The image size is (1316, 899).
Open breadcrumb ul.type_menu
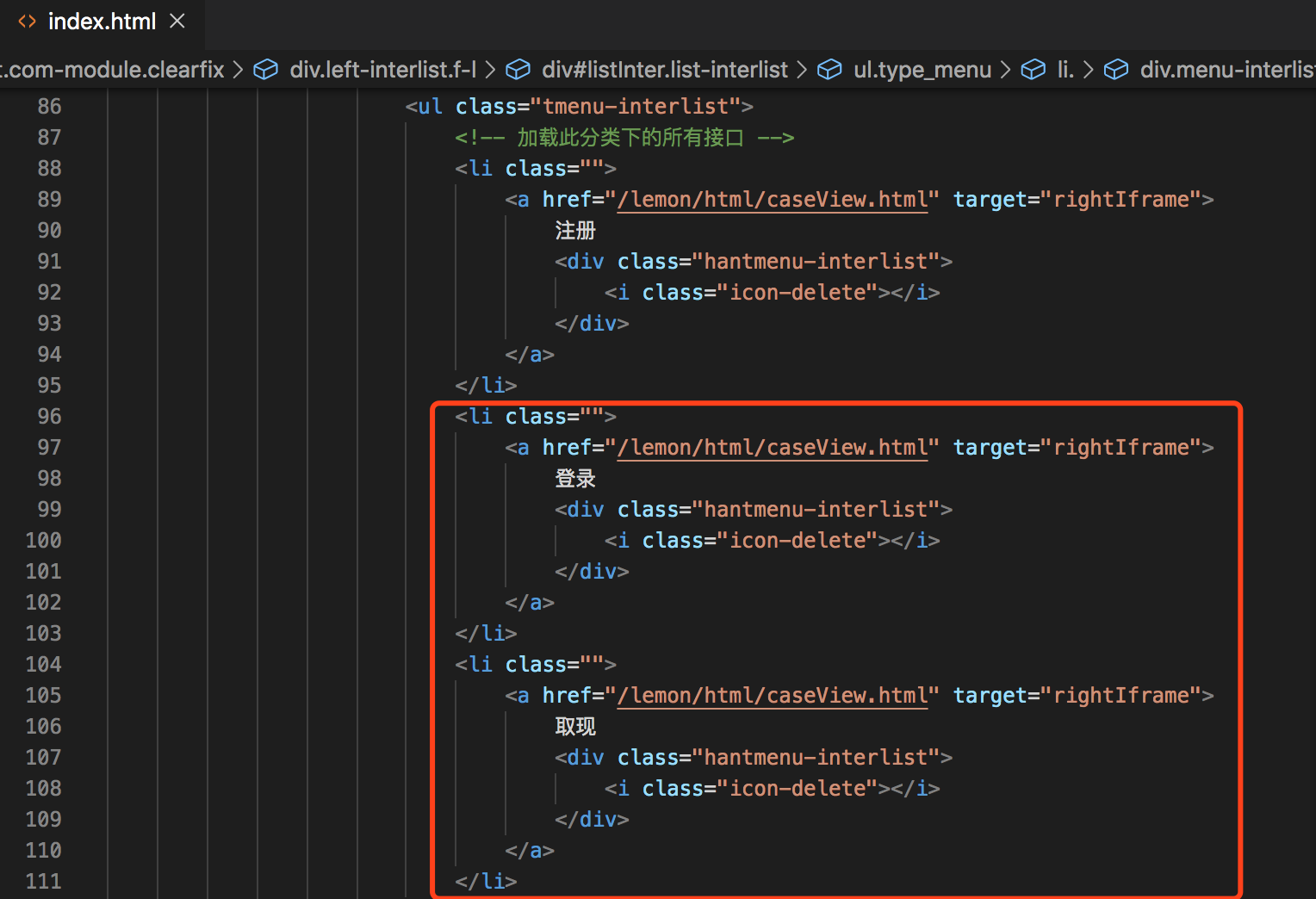click(x=922, y=70)
